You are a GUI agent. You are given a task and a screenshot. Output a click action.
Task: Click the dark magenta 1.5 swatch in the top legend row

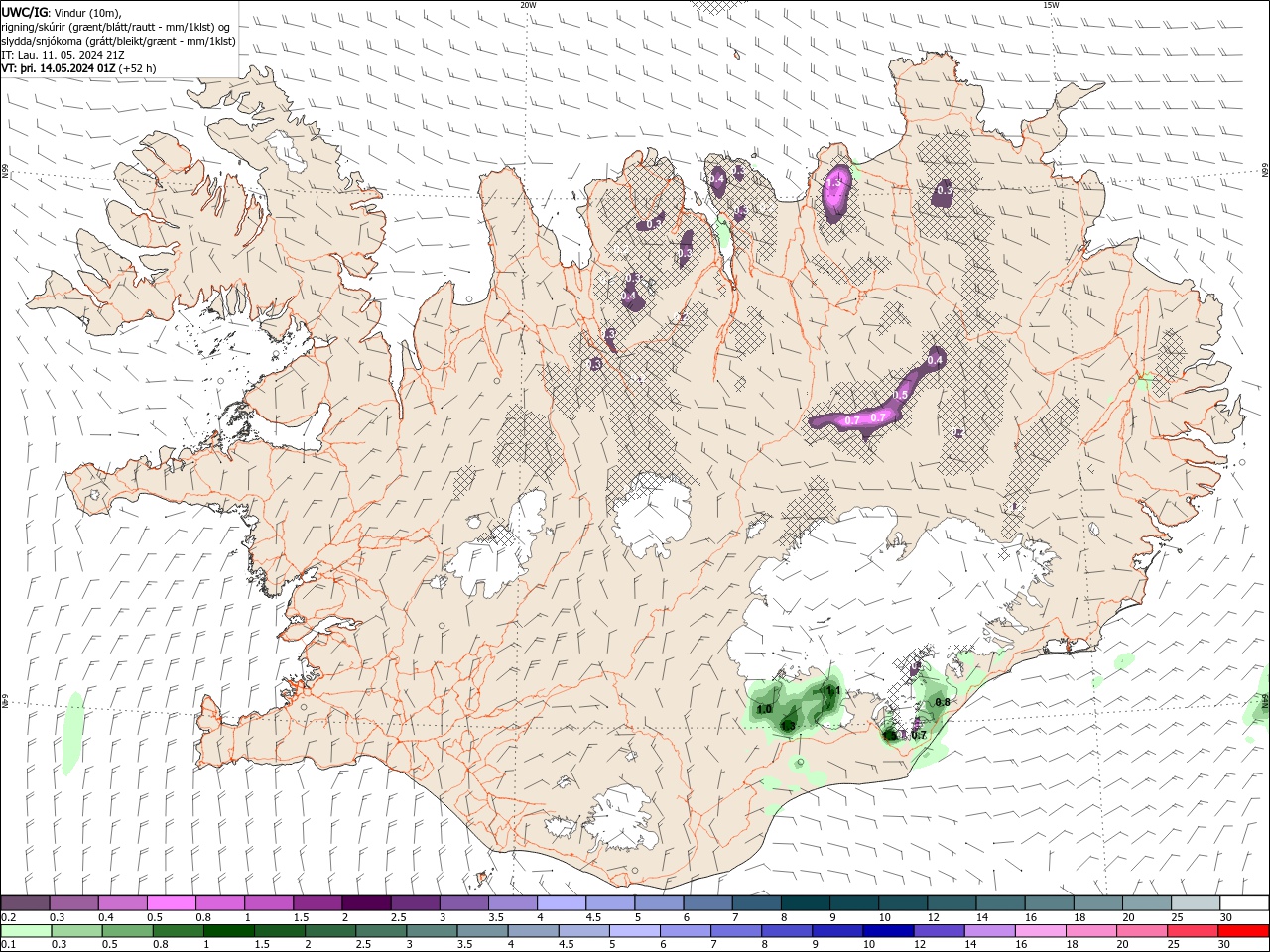click(317, 902)
